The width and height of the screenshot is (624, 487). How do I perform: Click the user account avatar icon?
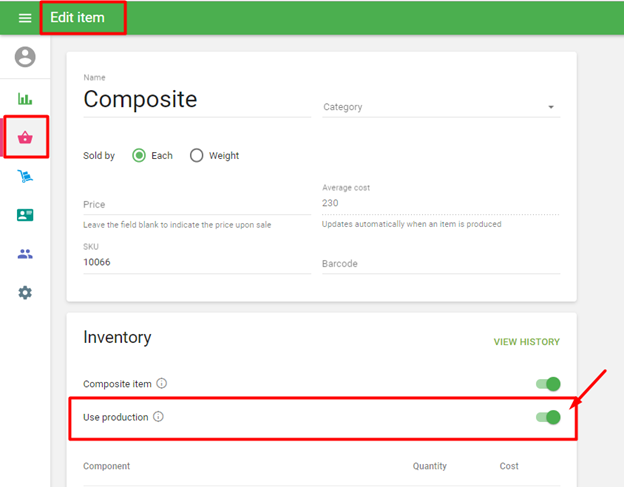tap(25, 57)
